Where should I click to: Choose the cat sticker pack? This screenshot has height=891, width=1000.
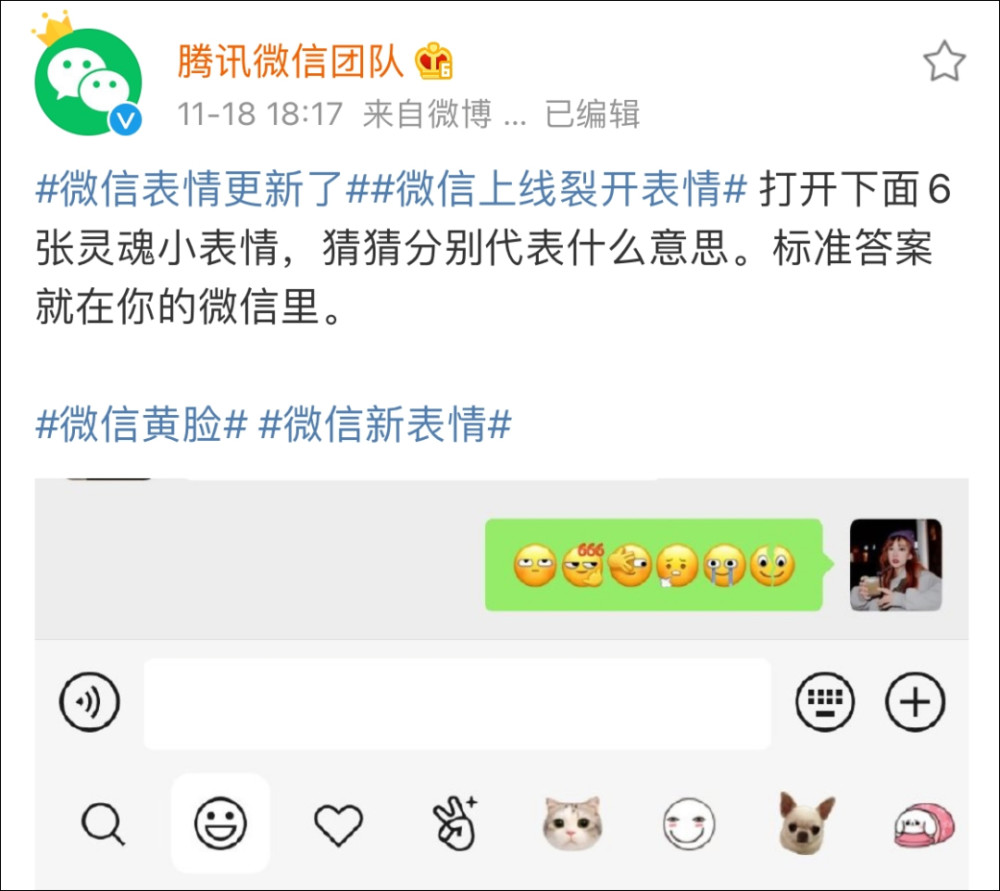573,823
